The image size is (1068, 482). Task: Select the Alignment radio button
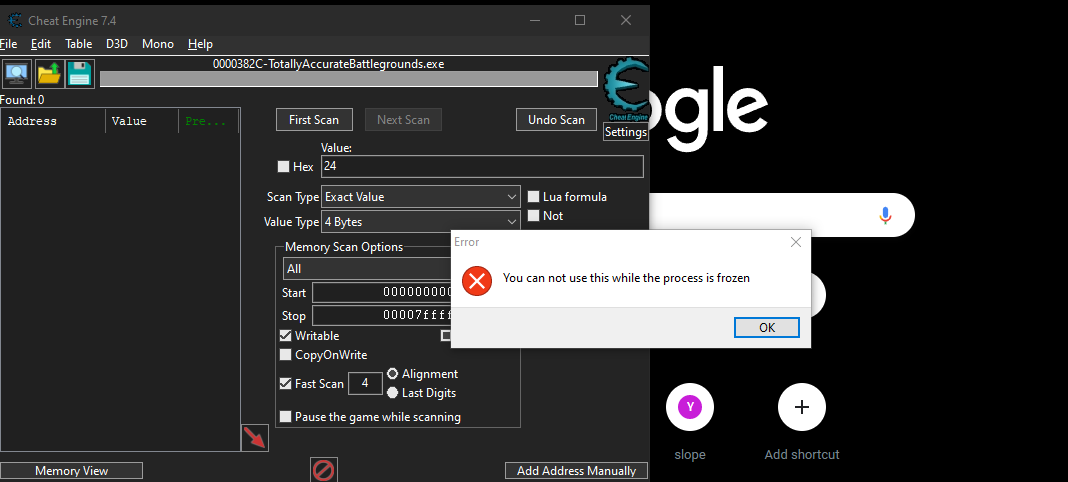coord(392,374)
